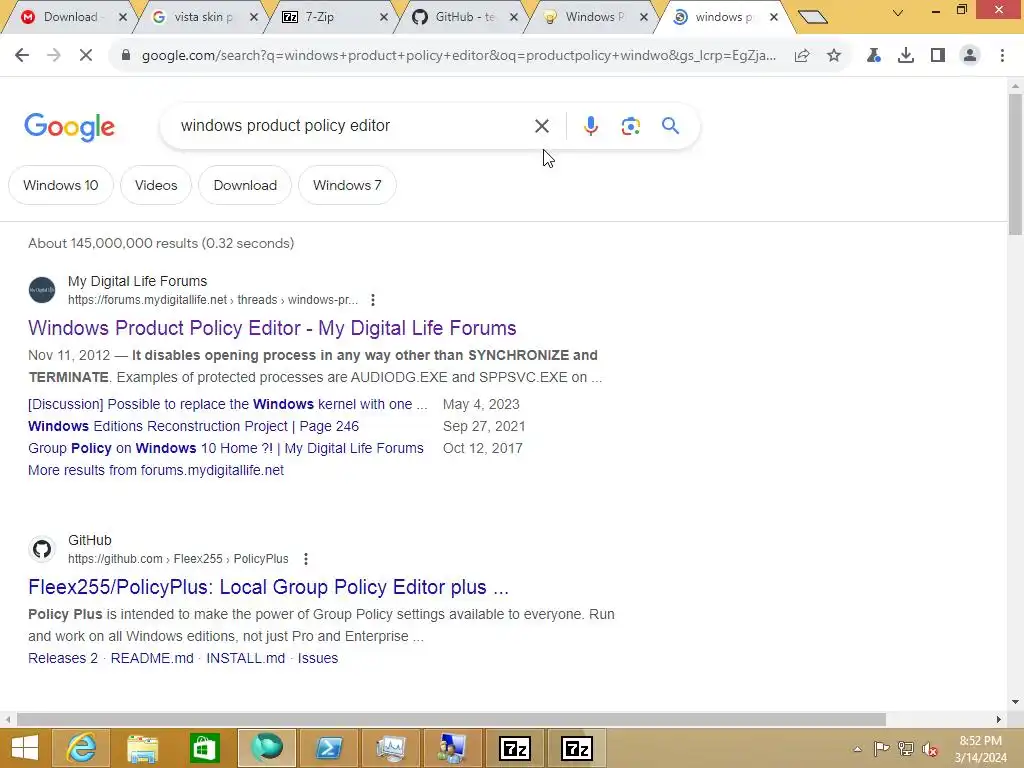The width and height of the screenshot is (1024, 768).
Task: Open the Chrome three-dot menu
Action: (x=1002, y=56)
